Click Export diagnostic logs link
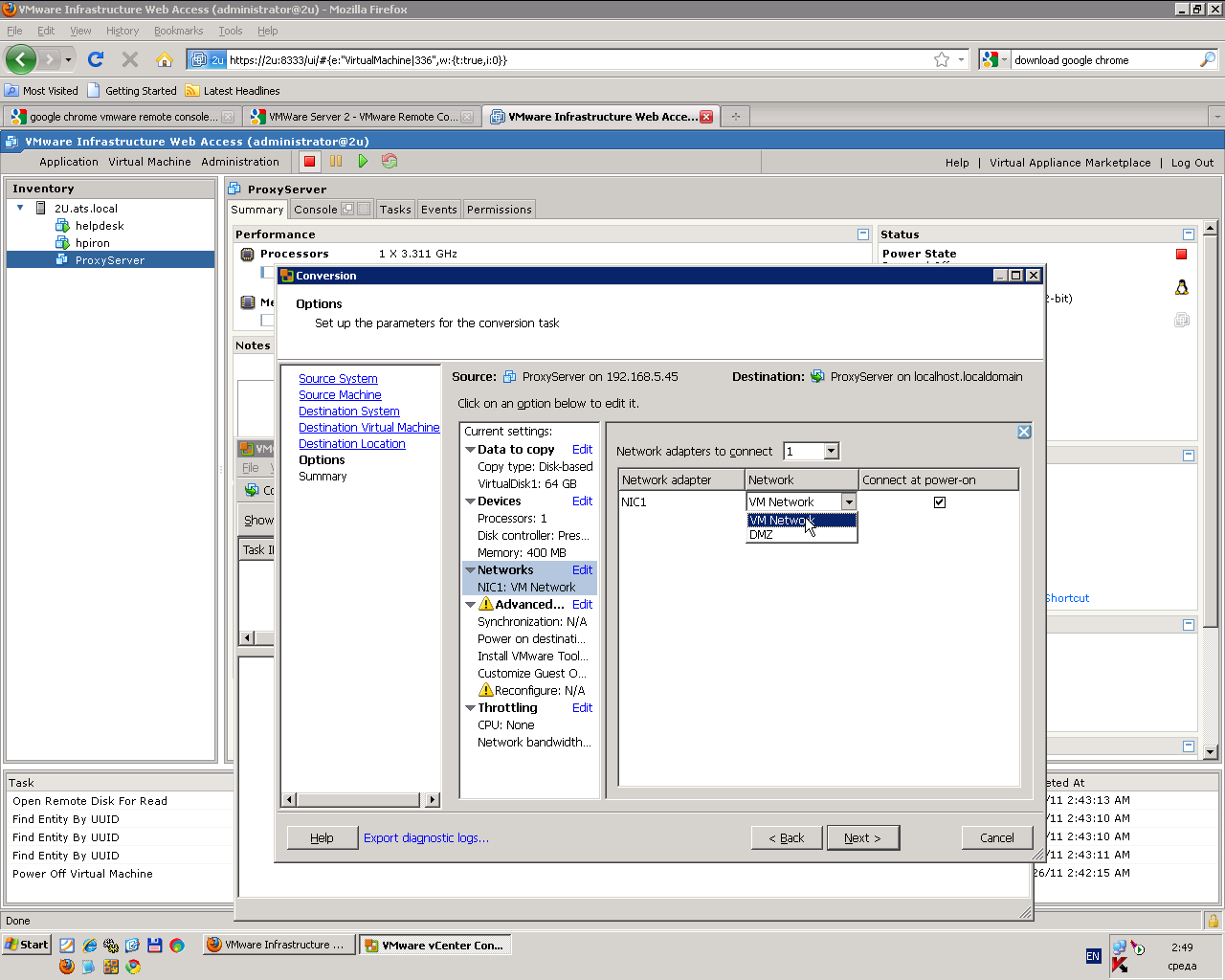Viewport: 1225px width, 980px height. pyautogui.click(x=426, y=838)
